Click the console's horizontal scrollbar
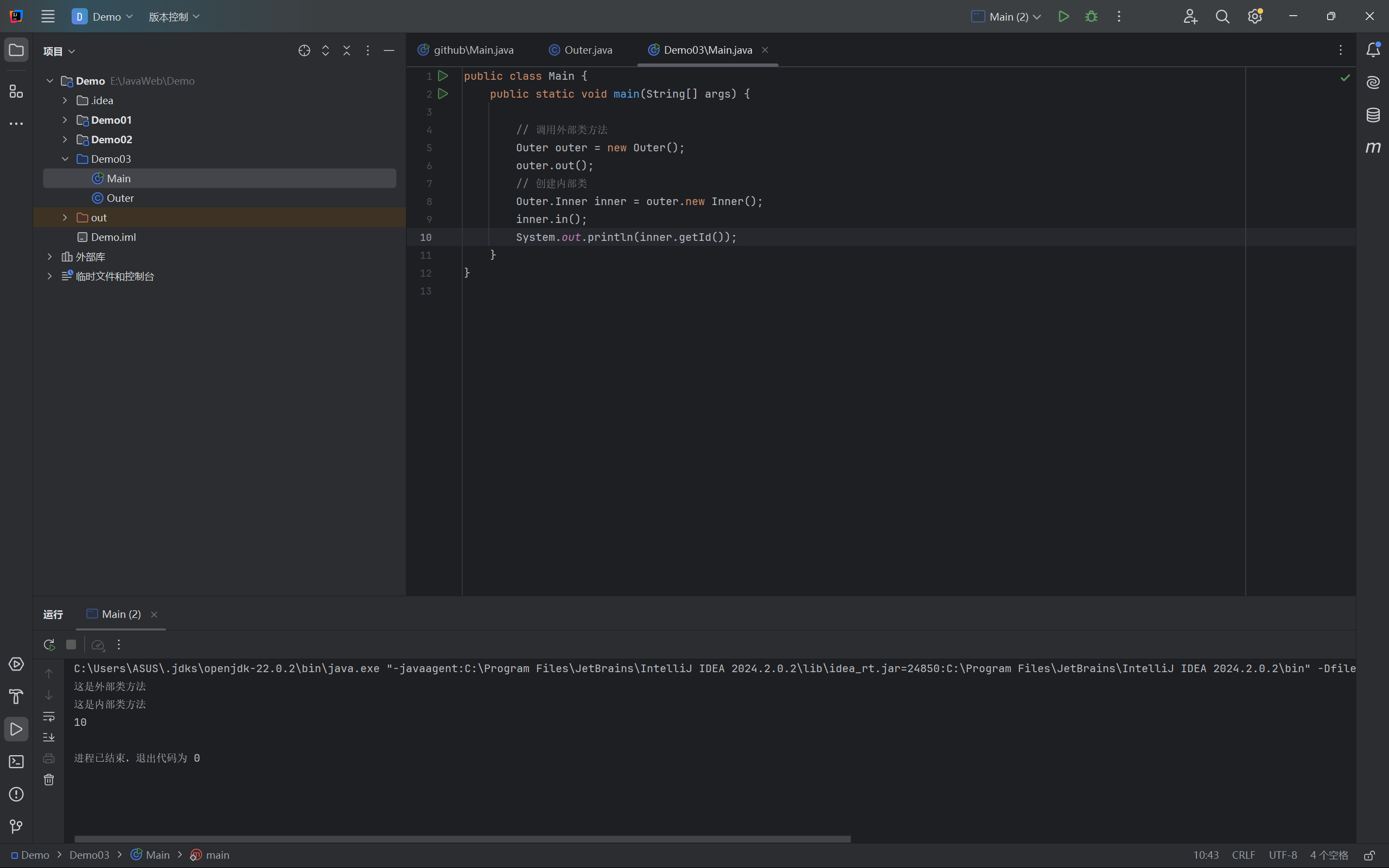Image resolution: width=1389 pixels, height=868 pixels. (462, 839)
